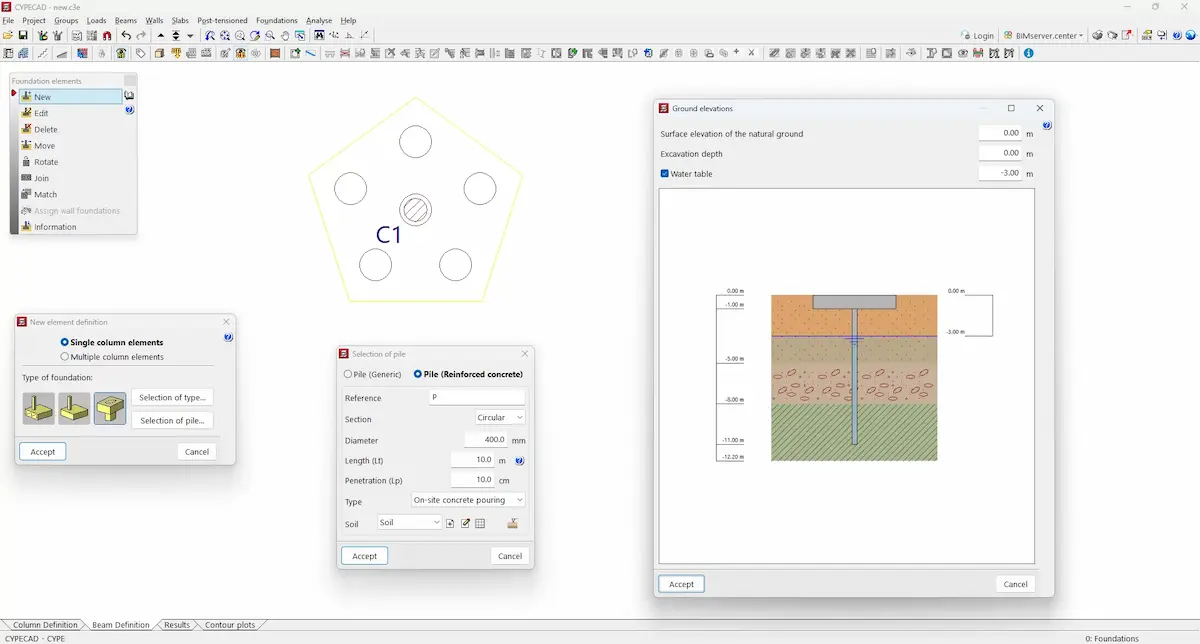Click the blue help icon in top-right toolbar
This screenshot has height=644, width=1200.
pos(1177,35)
